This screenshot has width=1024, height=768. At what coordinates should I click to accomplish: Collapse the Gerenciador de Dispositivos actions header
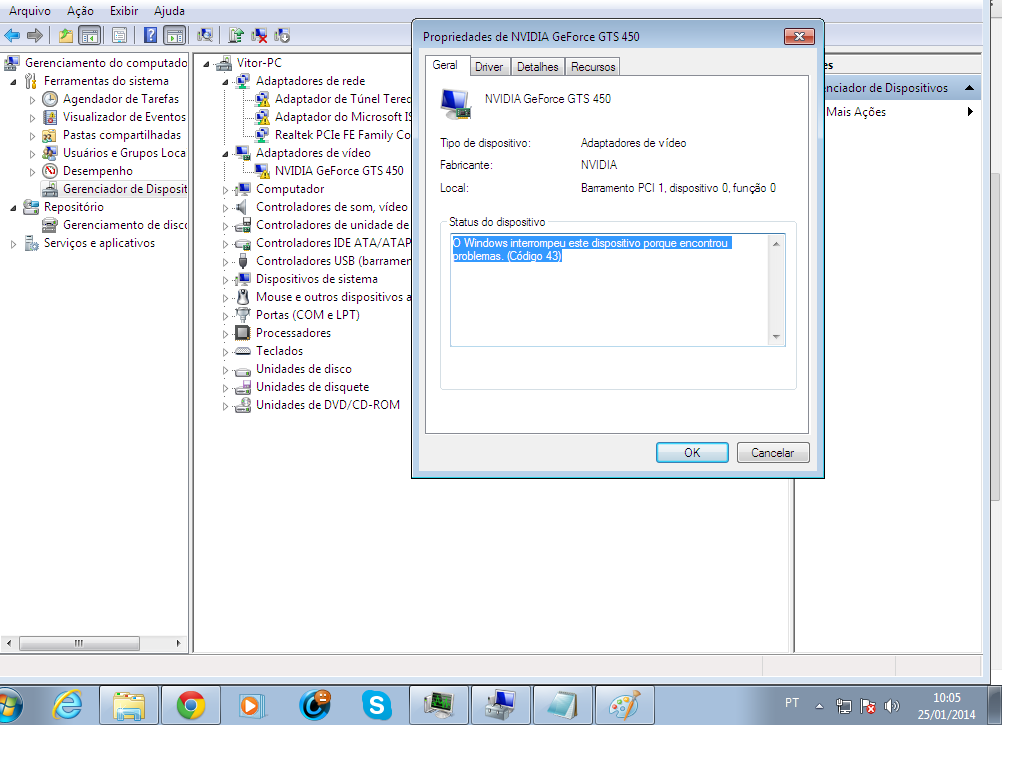coord(970,88)
